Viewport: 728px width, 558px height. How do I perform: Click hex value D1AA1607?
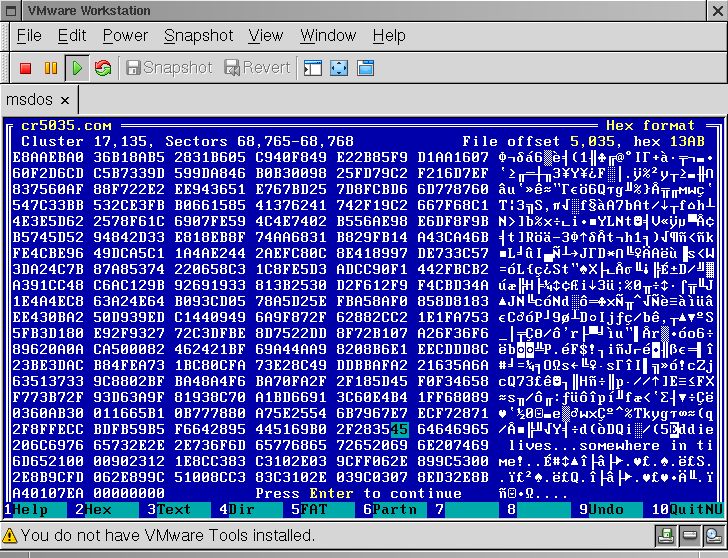(453, 157)
